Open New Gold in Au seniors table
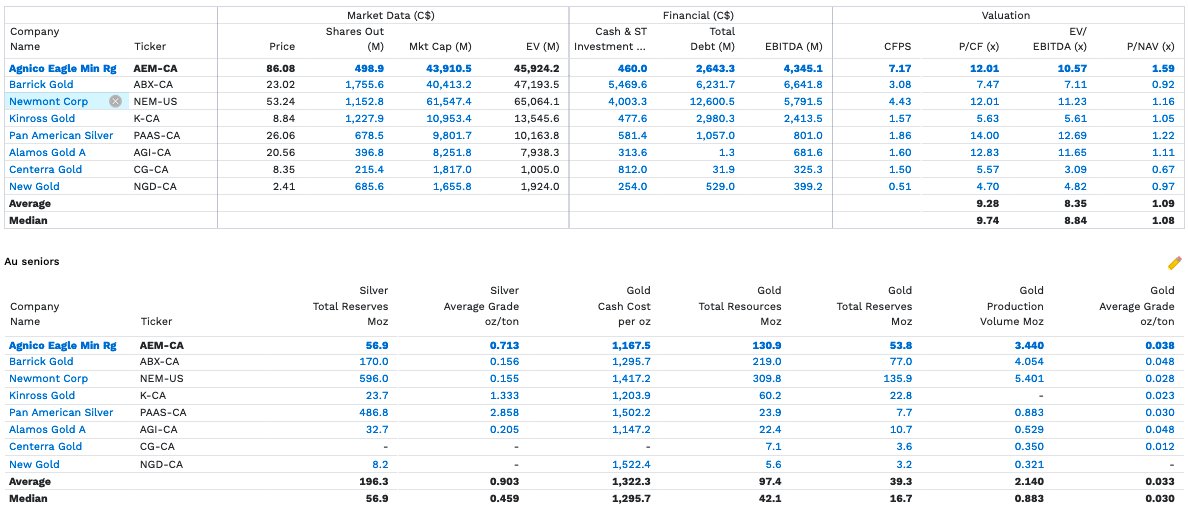 coord(34,464)
